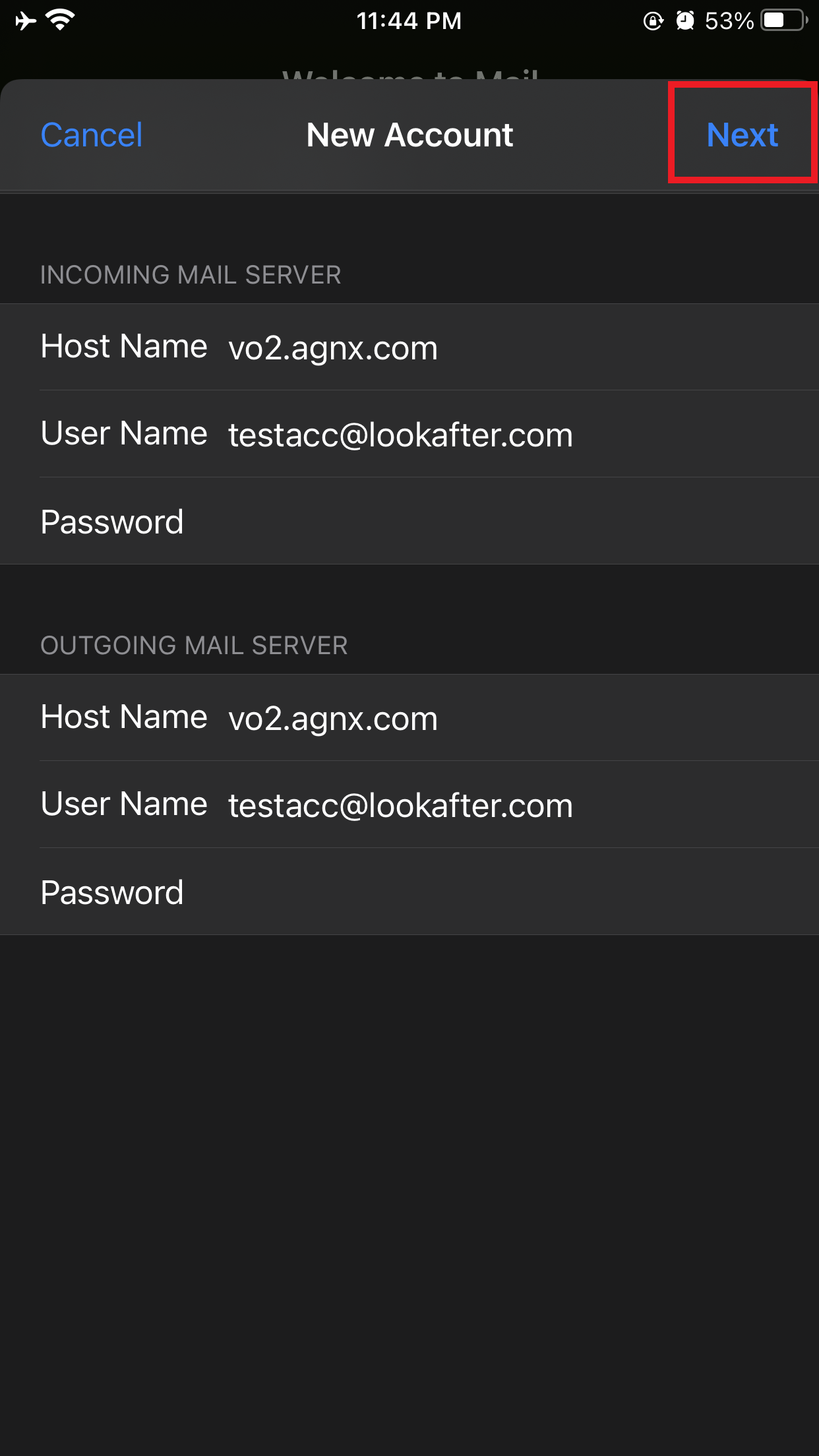Tap the alarm clock status icon
The image size is (819, 1456).
tap(685, 21)
